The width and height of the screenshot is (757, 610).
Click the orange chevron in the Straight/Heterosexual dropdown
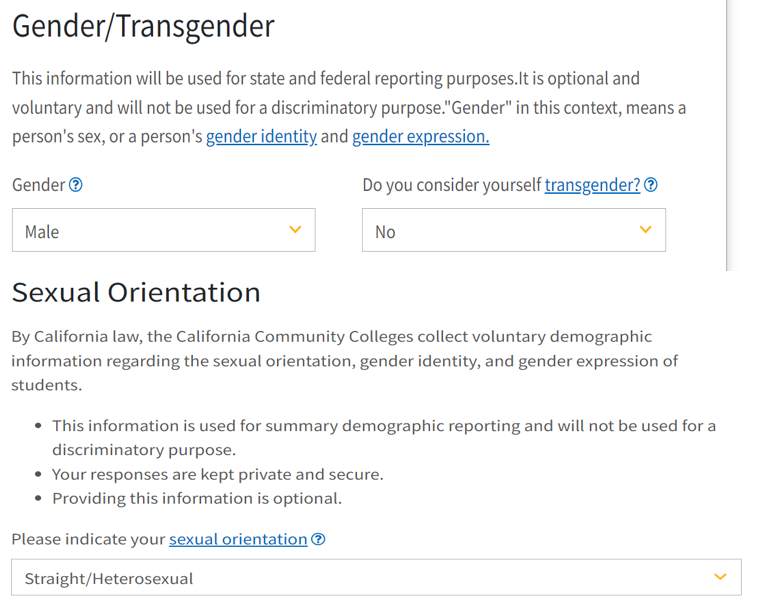(x=720, y=577)
